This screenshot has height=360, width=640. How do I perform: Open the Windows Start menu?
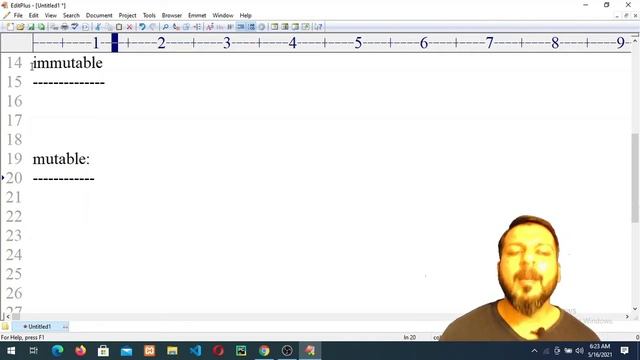point(11,351)
